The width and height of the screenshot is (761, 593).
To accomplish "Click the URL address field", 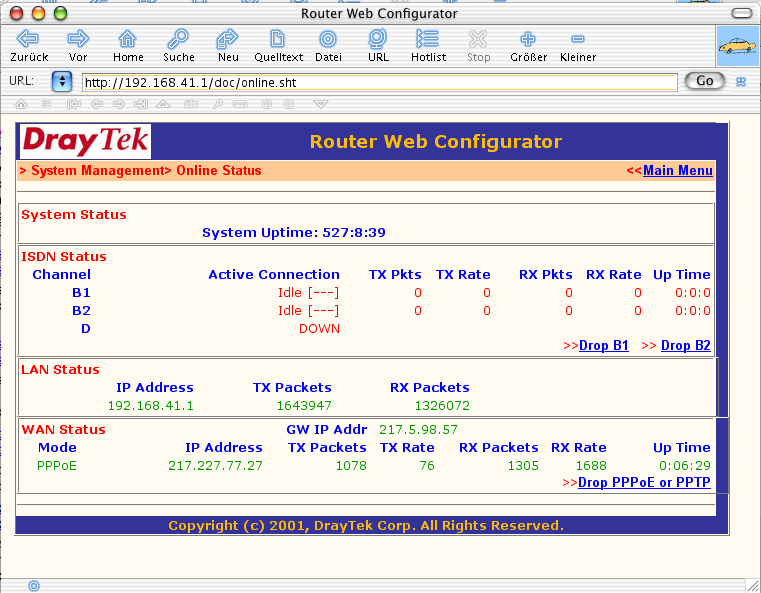I will [x=380, y=82].
